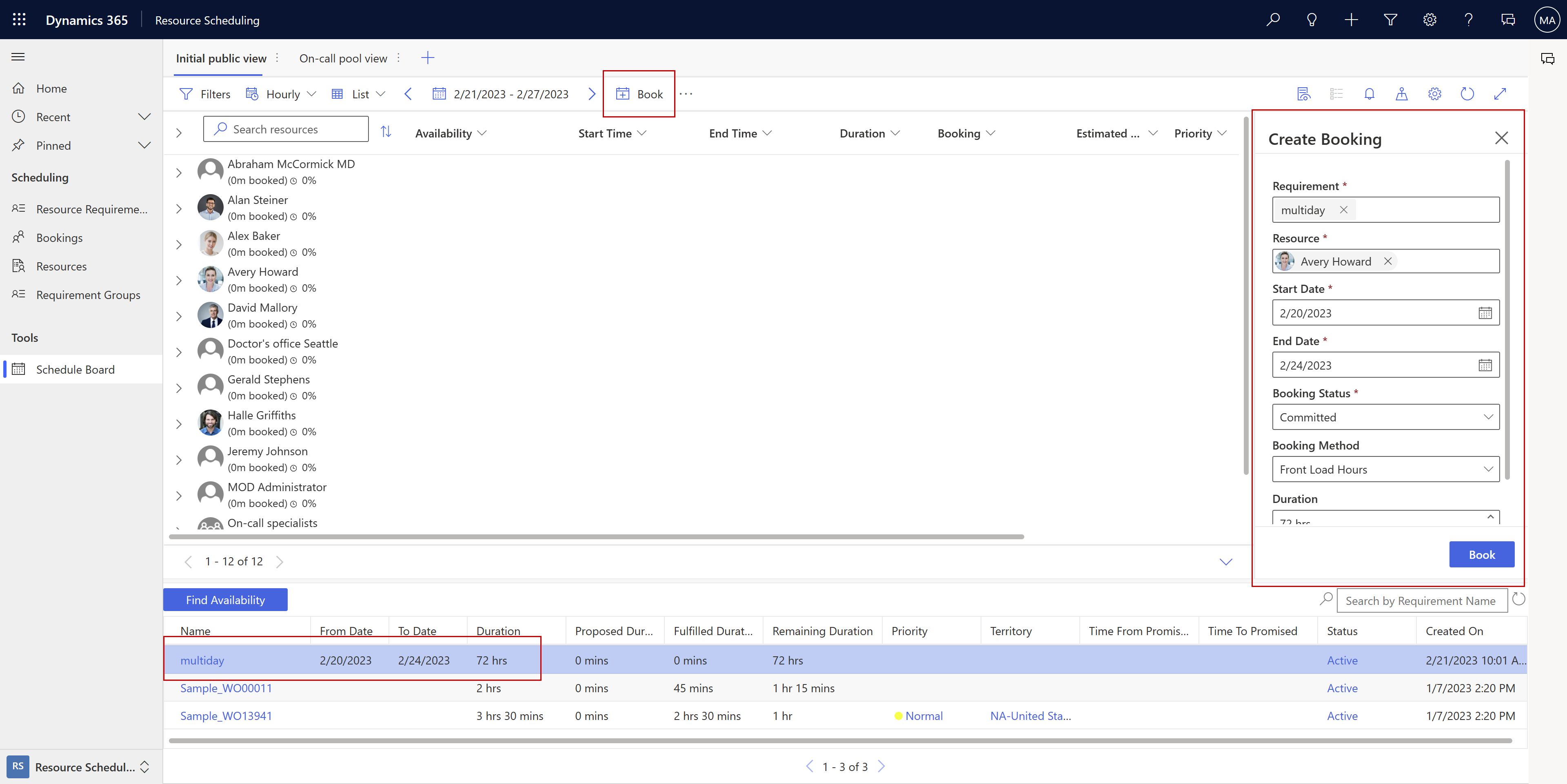Click the multiday requirement link

(x=201, y=660)
